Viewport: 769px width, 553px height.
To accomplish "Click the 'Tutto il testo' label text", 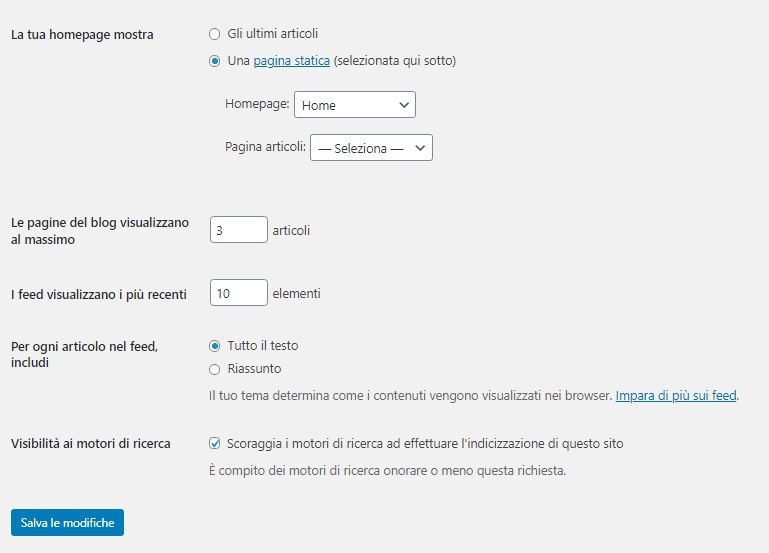I will pyautogui.click(x=263, y=346).
